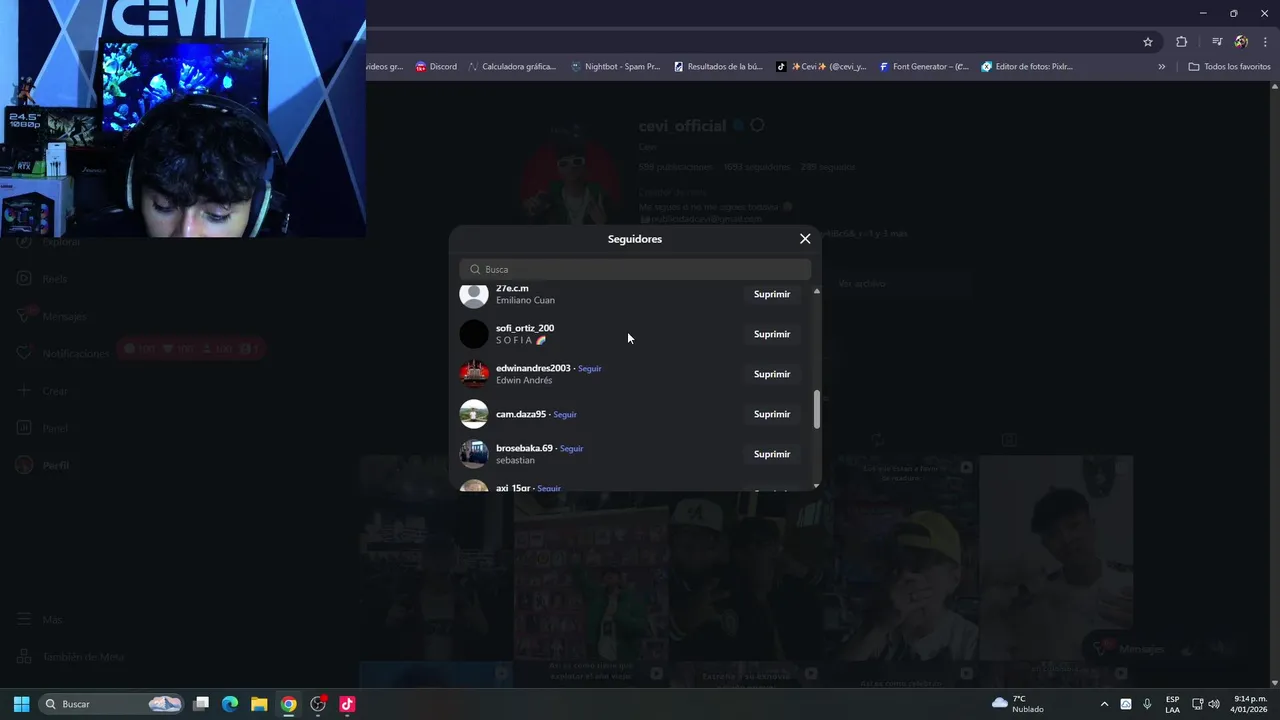Follow cam.daza95 via Seguir link
1280x720 pixels.
click(x=565, y=414)
